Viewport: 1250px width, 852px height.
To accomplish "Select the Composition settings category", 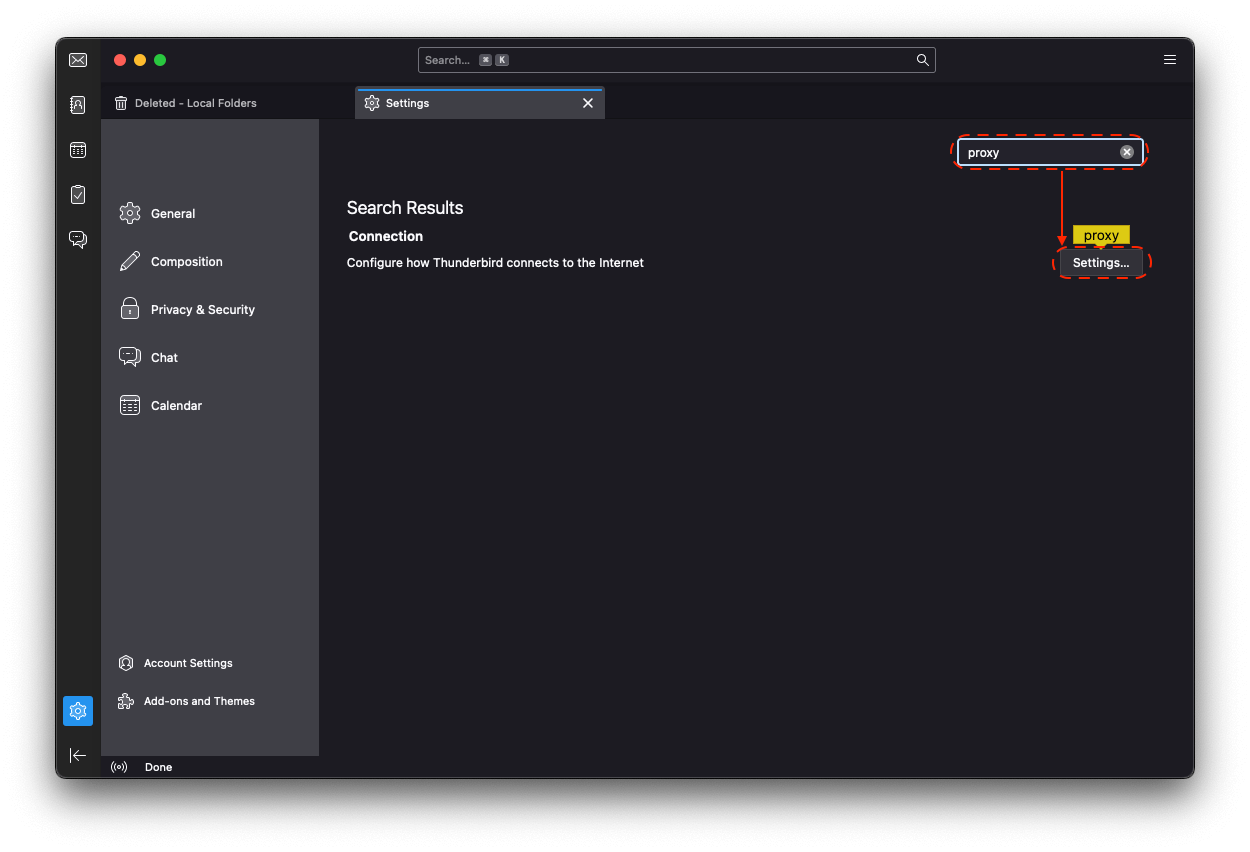I will (186, 262).
